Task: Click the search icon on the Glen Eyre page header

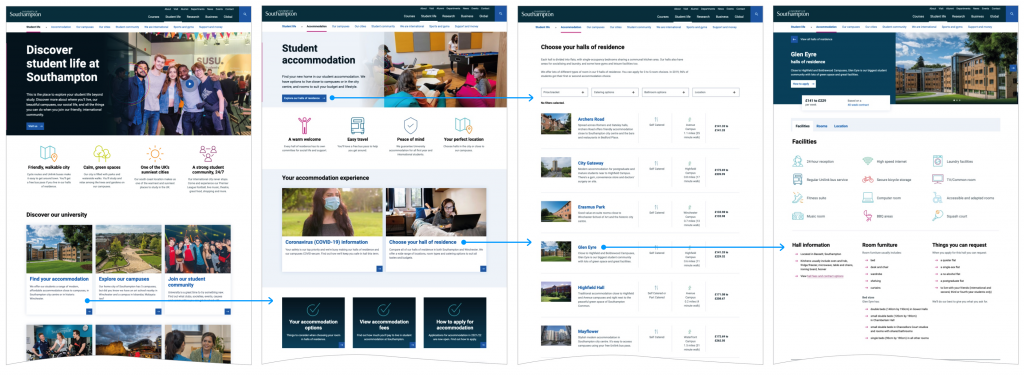Action: pyautogui.click(x=1012, y=15)
